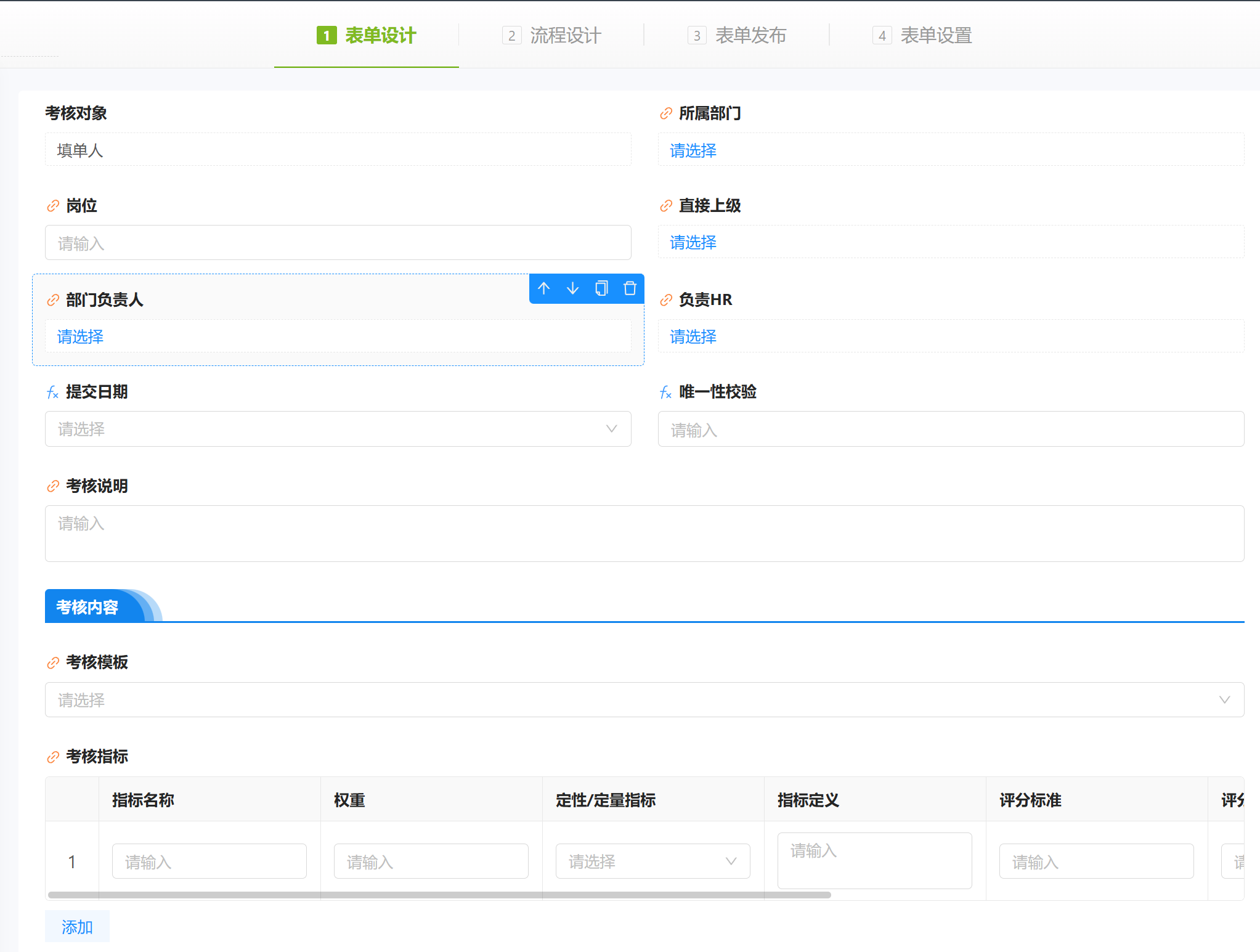Image resolution: width=1260 pixels, height=952 pixels.
Task: Open 定性/定量指标 dropdown in row 1
Action: pos(652,861)
